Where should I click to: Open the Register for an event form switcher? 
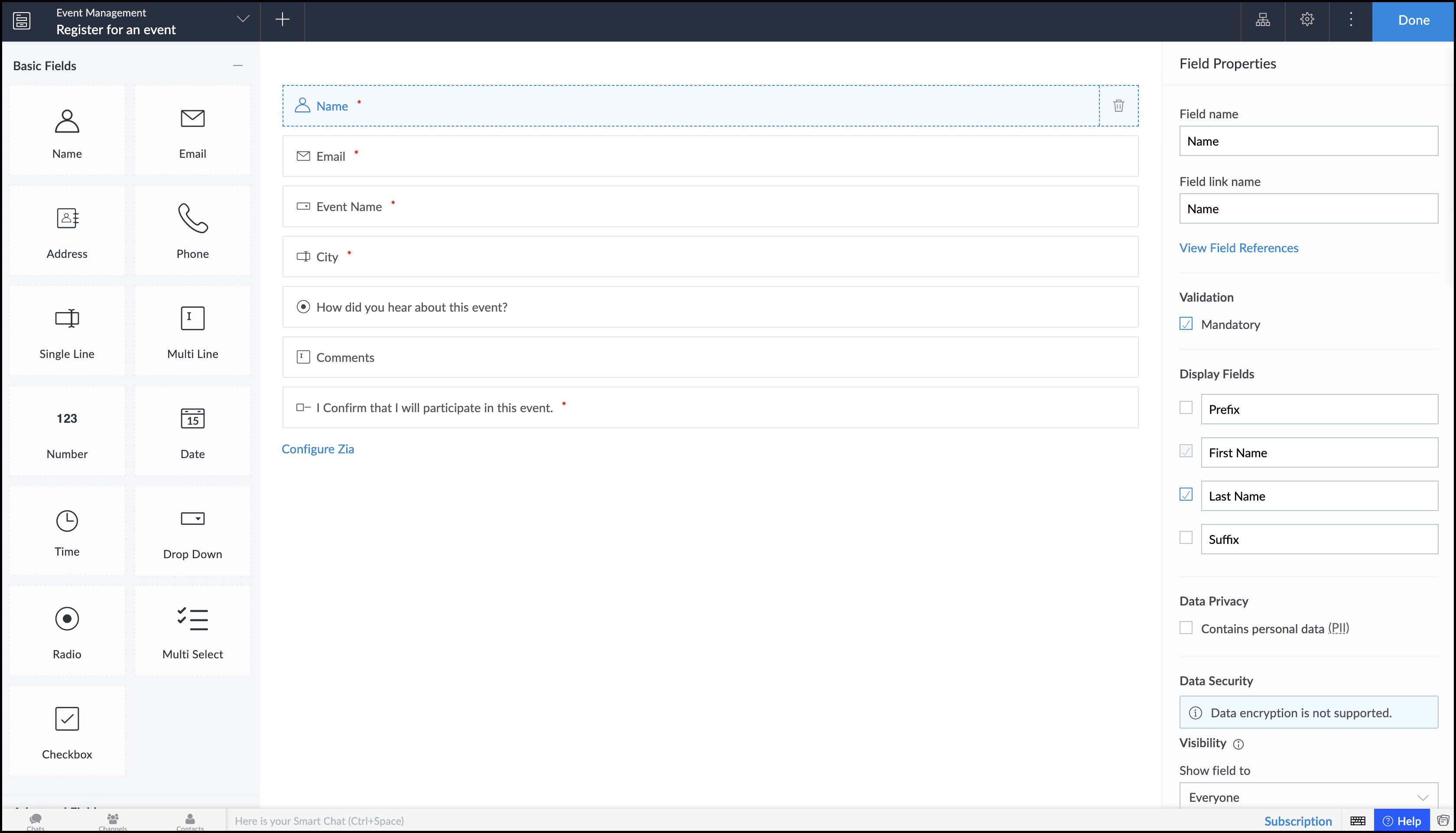[243, 20]
